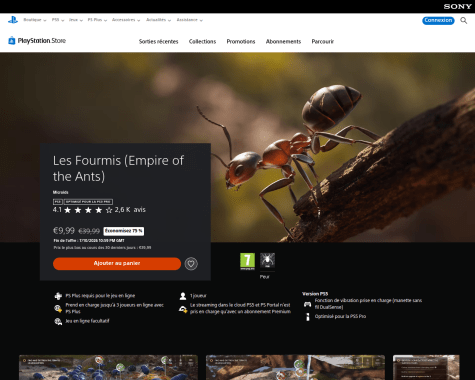The width and height of the screenshot is (475, 380).
Task: Click the spider Peur descriptor icon
Action: [267, 261]
